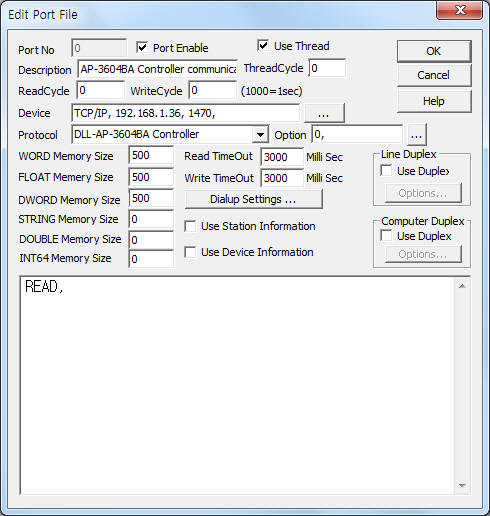The width and height of the screenshot is (490, 516).
Task: Enable Use Device Information checkbox
Action: (190, 252)
